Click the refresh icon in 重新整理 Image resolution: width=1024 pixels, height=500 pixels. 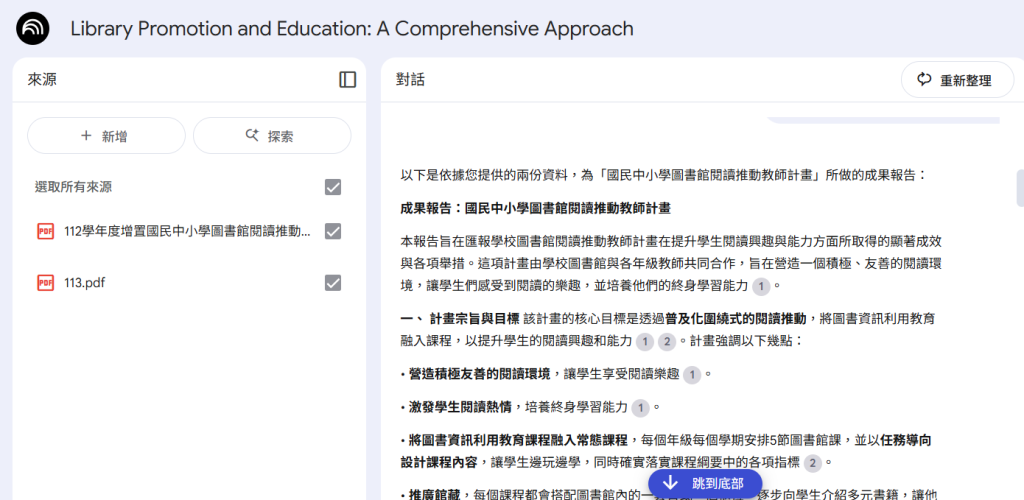pyautogui.click(x=924, y=80)
